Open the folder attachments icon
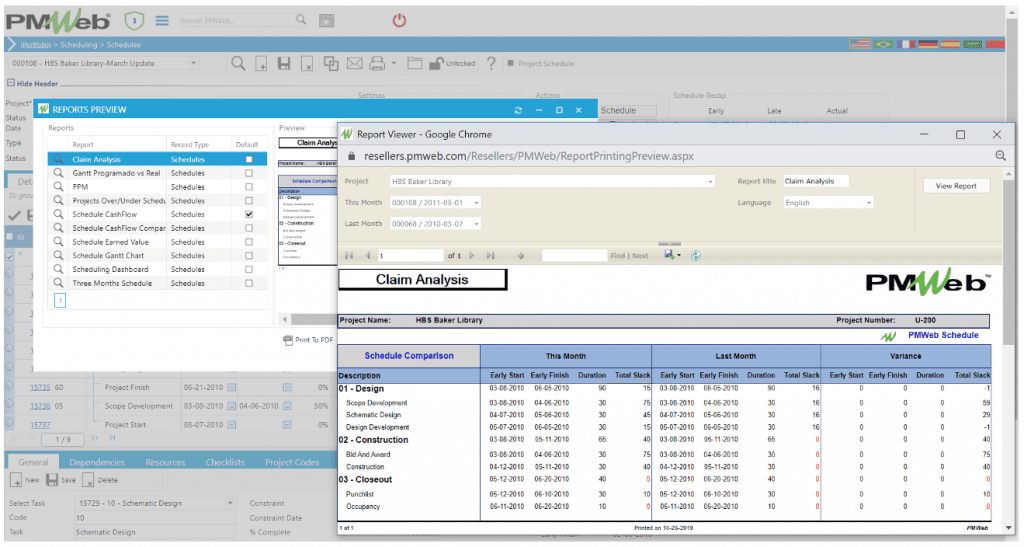This screenshot has width=1024, height=547. click(415, 63)
